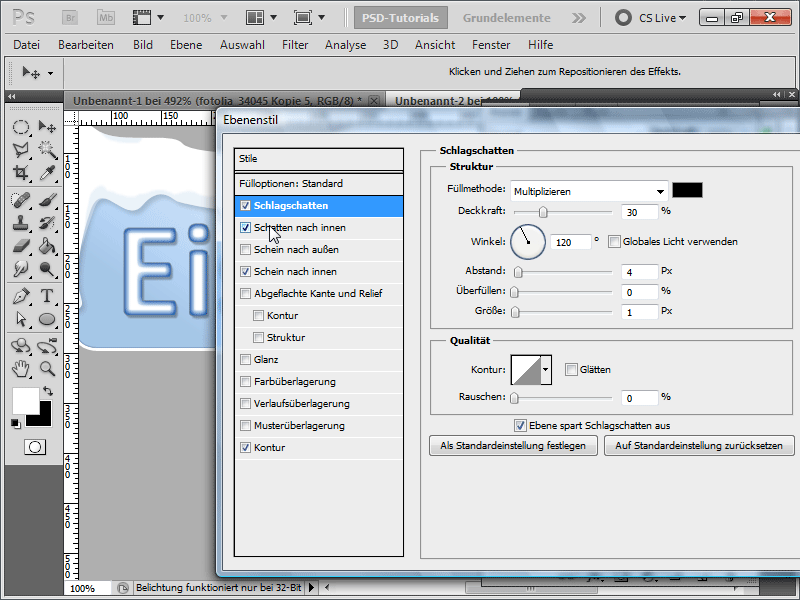Select the Zoom tool
The height and width of the screenshot is (600, 800).
[47, 368]
